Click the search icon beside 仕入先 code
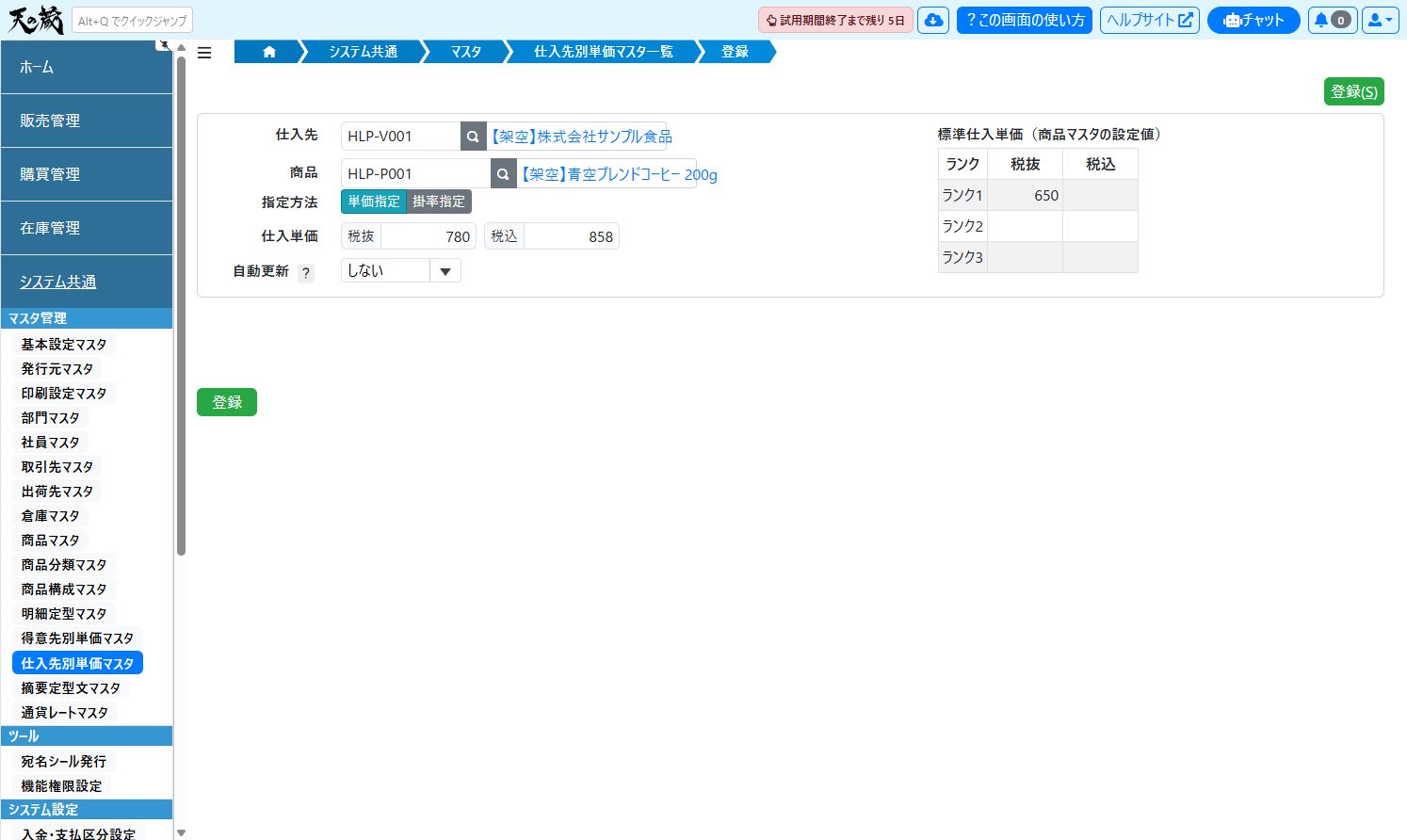Screen dimensions: 1407x840 474,136
